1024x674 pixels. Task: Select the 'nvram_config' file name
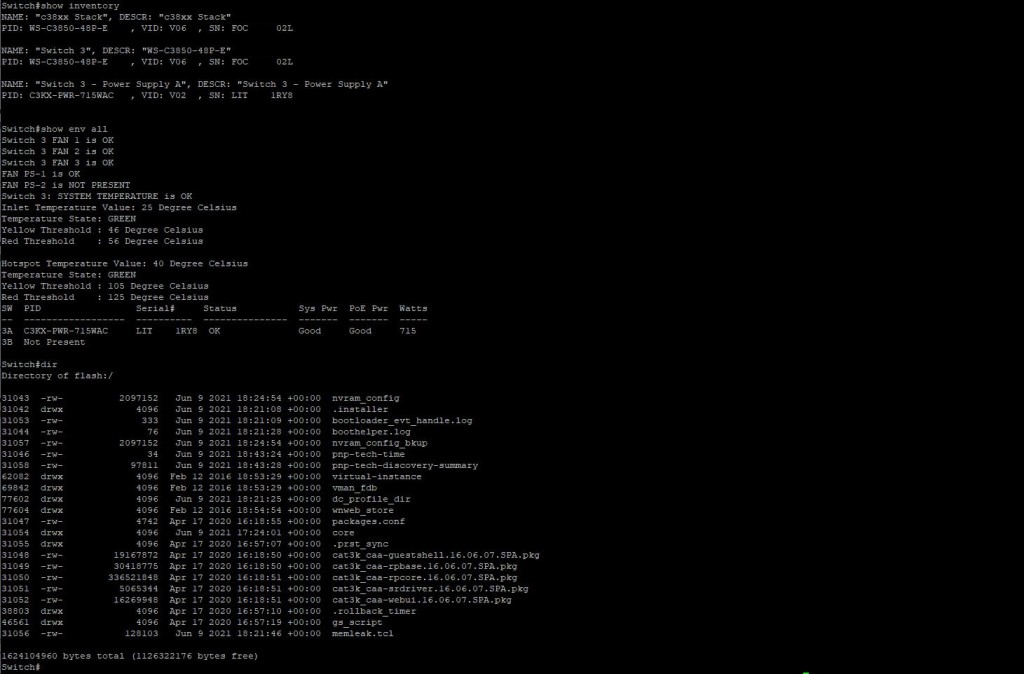click(366, 398)
